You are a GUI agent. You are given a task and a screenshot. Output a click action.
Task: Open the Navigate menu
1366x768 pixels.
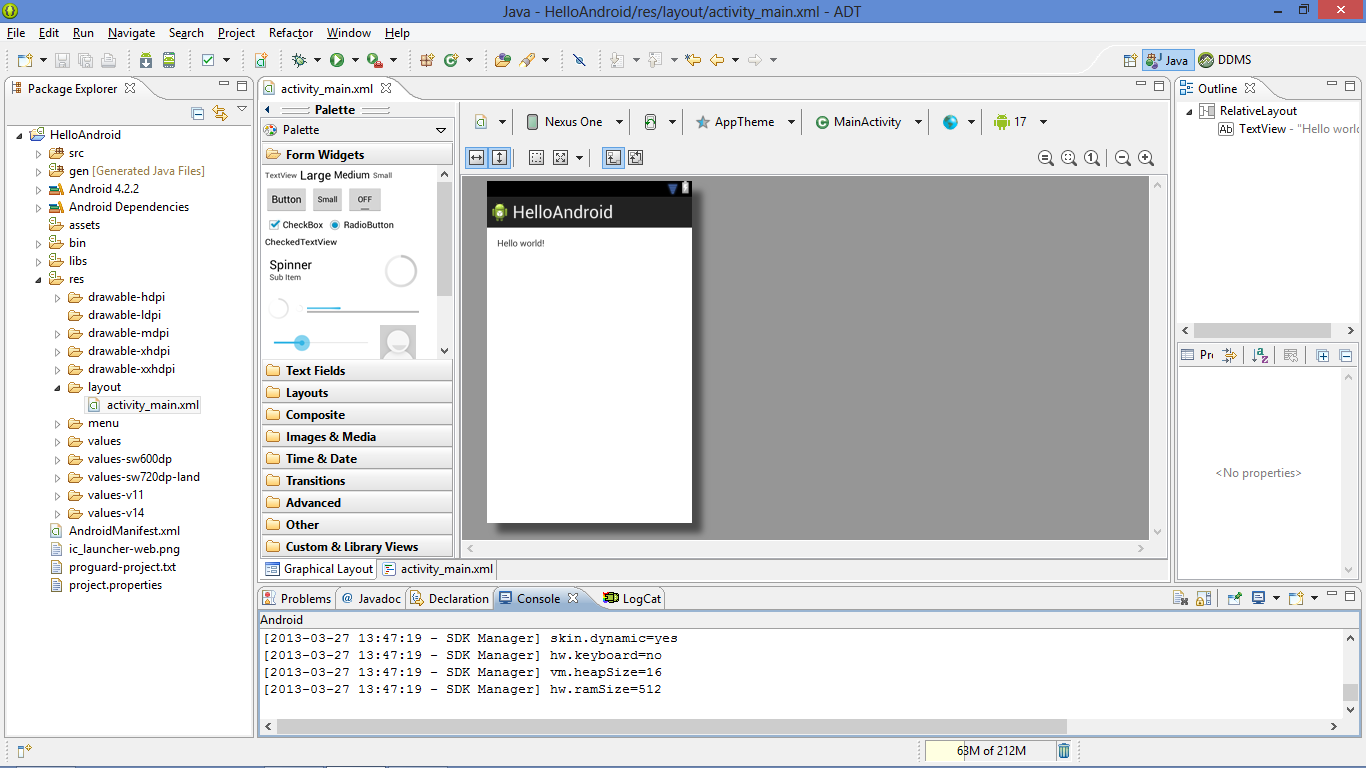point(131,33)
